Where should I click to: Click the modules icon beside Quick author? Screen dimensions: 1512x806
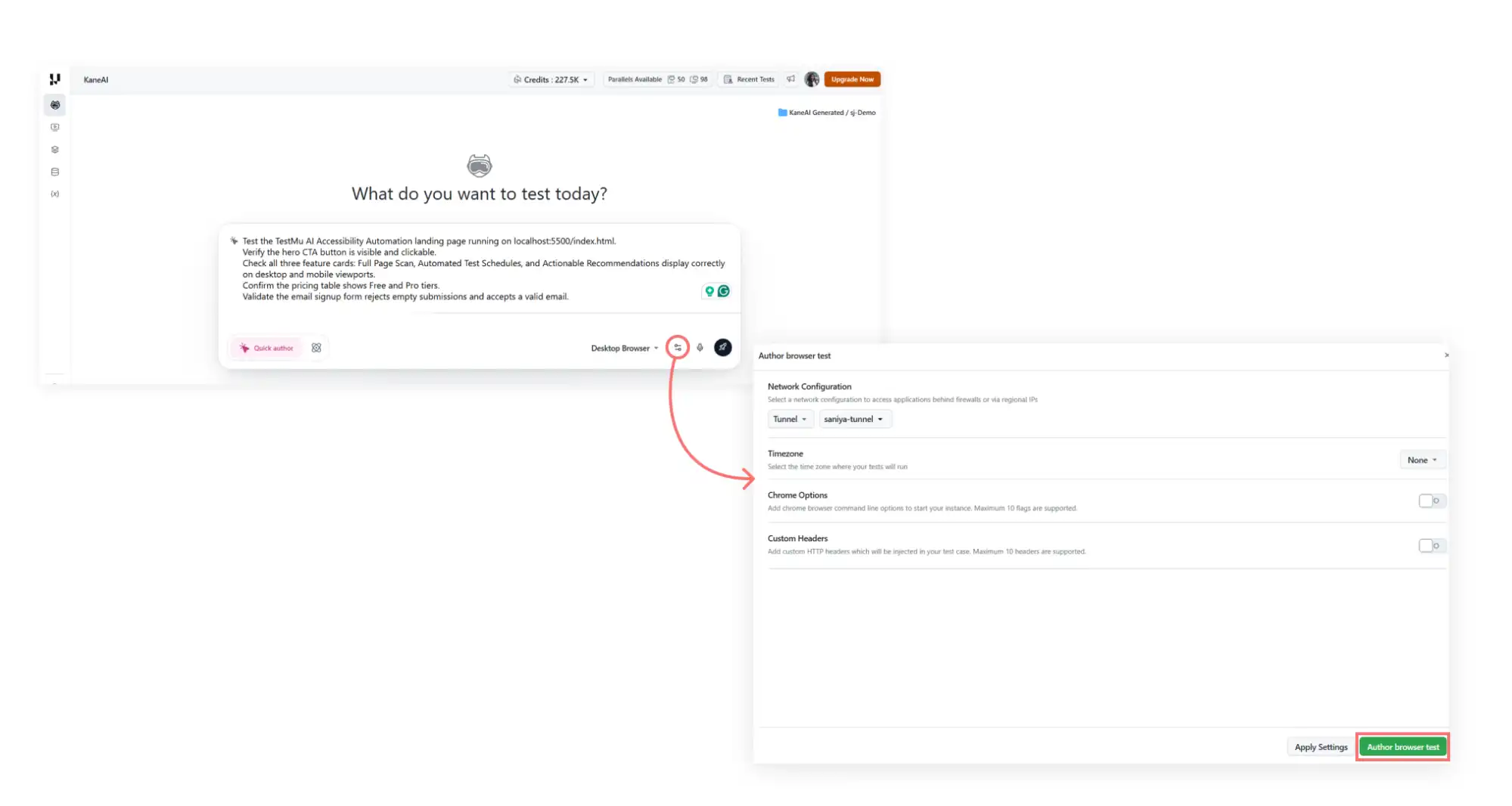pos(316,348)
